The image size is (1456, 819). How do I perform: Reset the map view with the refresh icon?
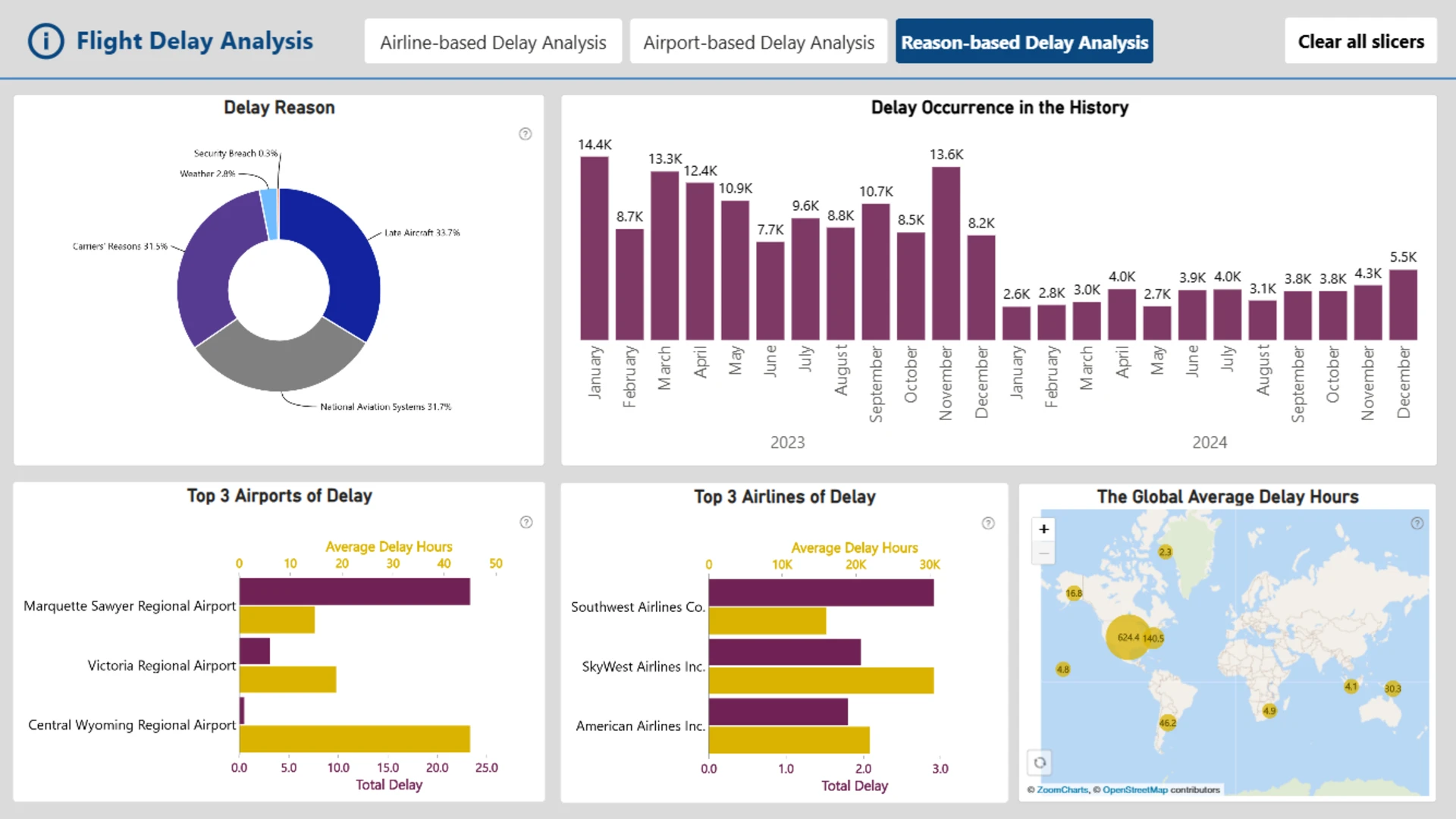[1040, 762]
